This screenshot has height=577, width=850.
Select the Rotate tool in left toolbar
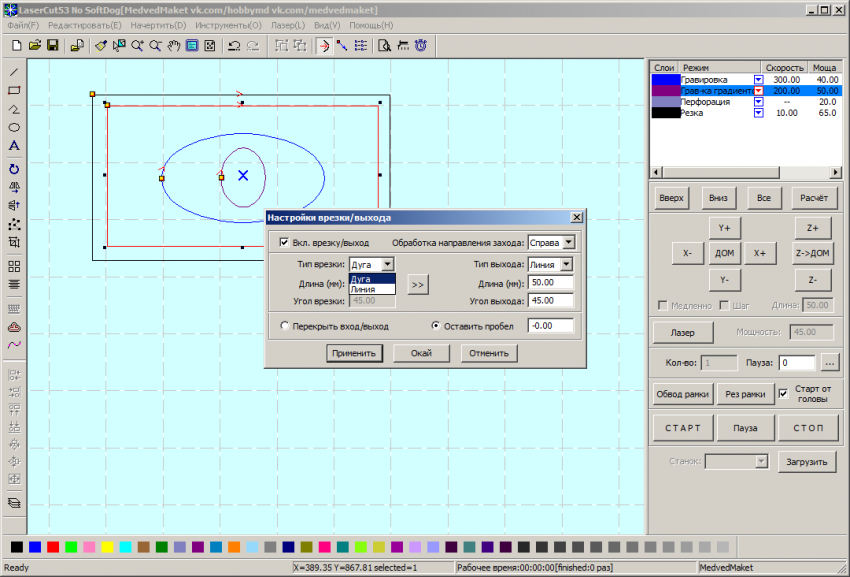pyautogui.click(x=14, y=168)
